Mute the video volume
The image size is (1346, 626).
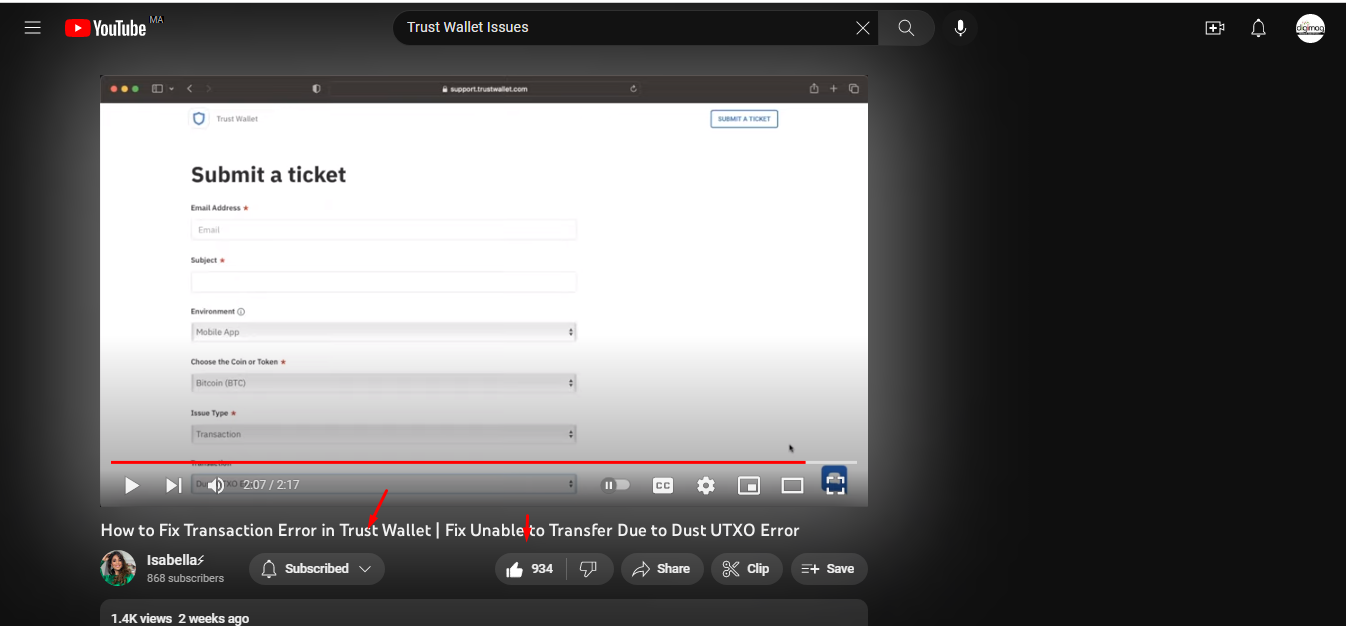tap(215, 485)
